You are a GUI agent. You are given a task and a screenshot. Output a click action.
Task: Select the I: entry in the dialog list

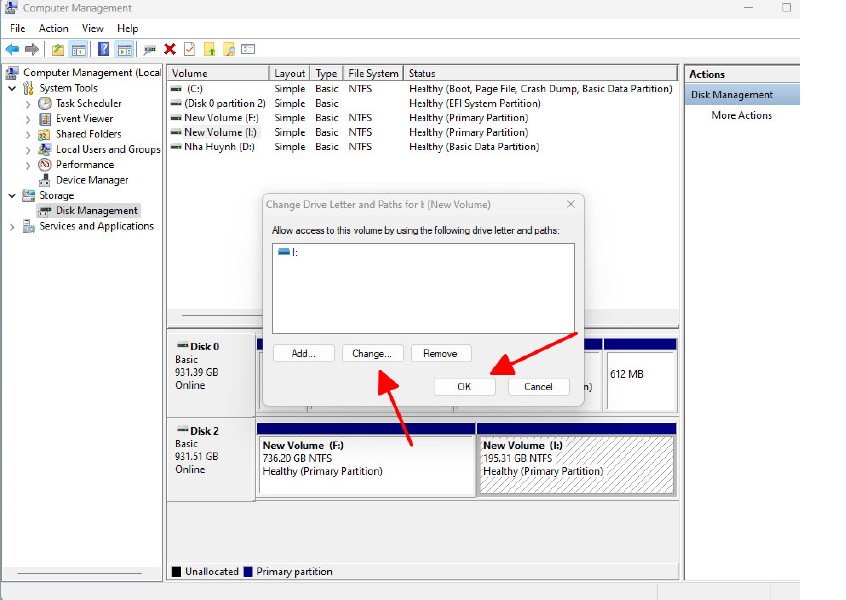coord(288,252)
